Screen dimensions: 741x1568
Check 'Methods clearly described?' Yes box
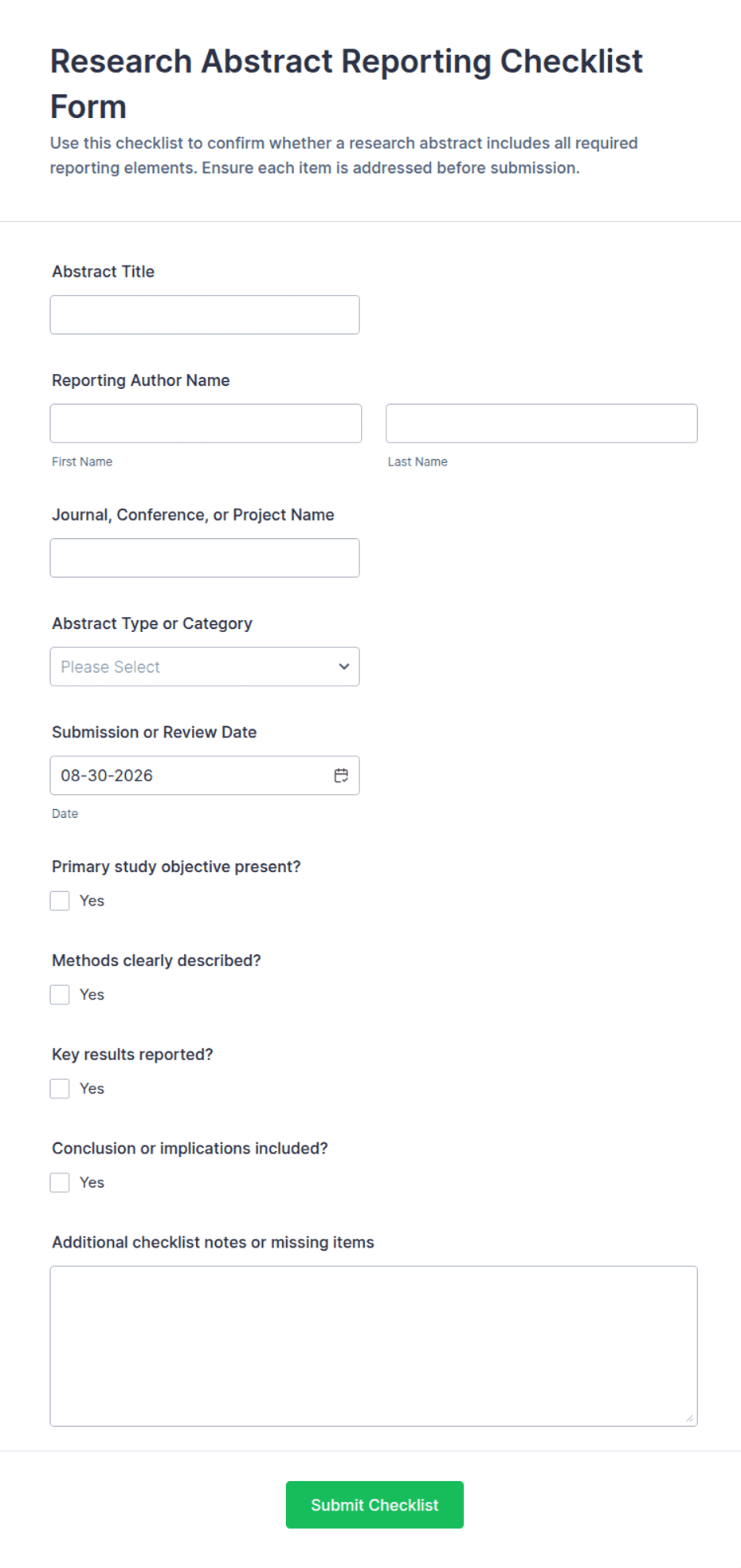click(60, 995)
